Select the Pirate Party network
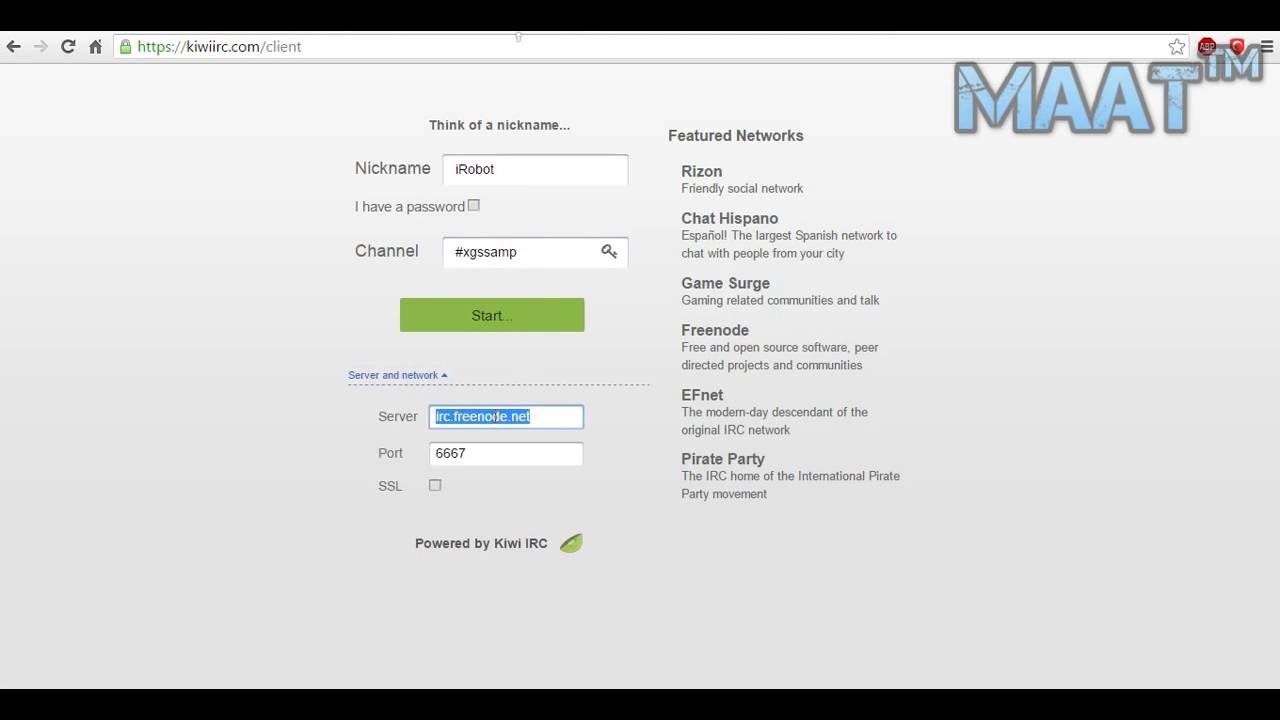Viewport: 1280px width, 720px height. pos(723,459)
